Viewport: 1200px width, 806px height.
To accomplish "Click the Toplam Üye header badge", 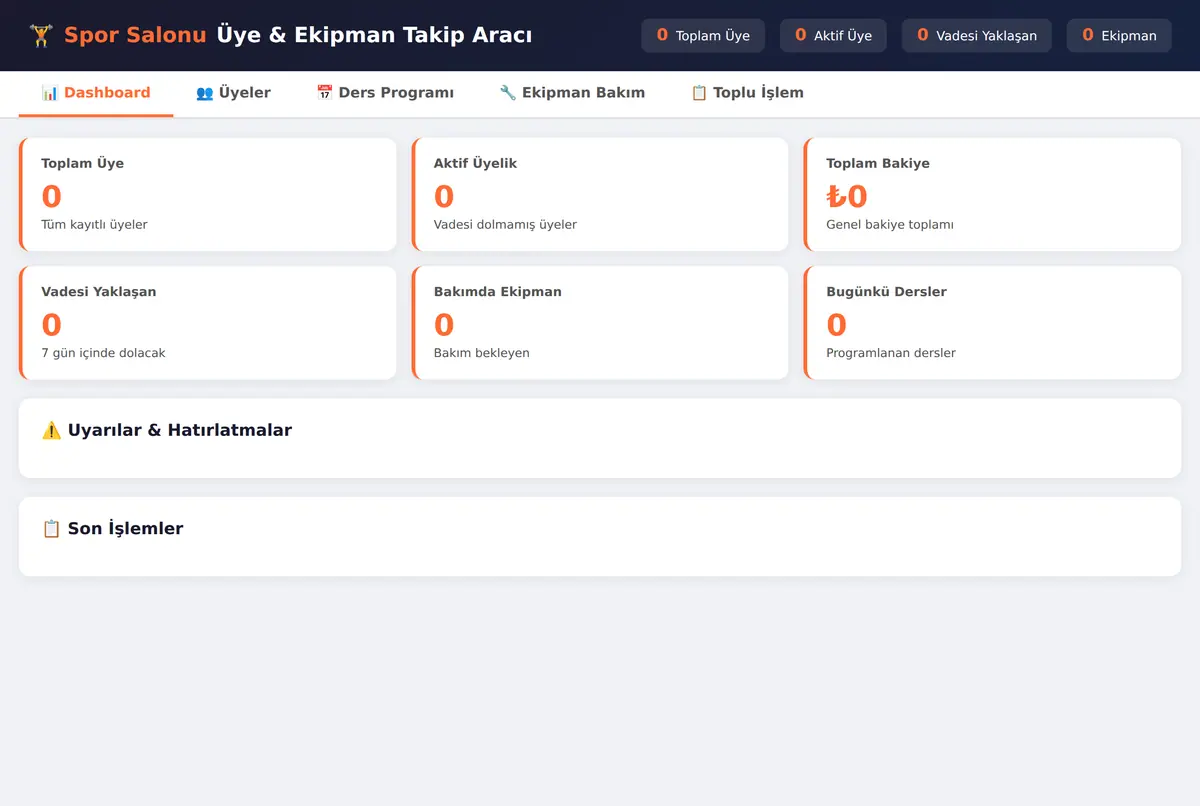I will pyautogui.click(x=703, y=35).
